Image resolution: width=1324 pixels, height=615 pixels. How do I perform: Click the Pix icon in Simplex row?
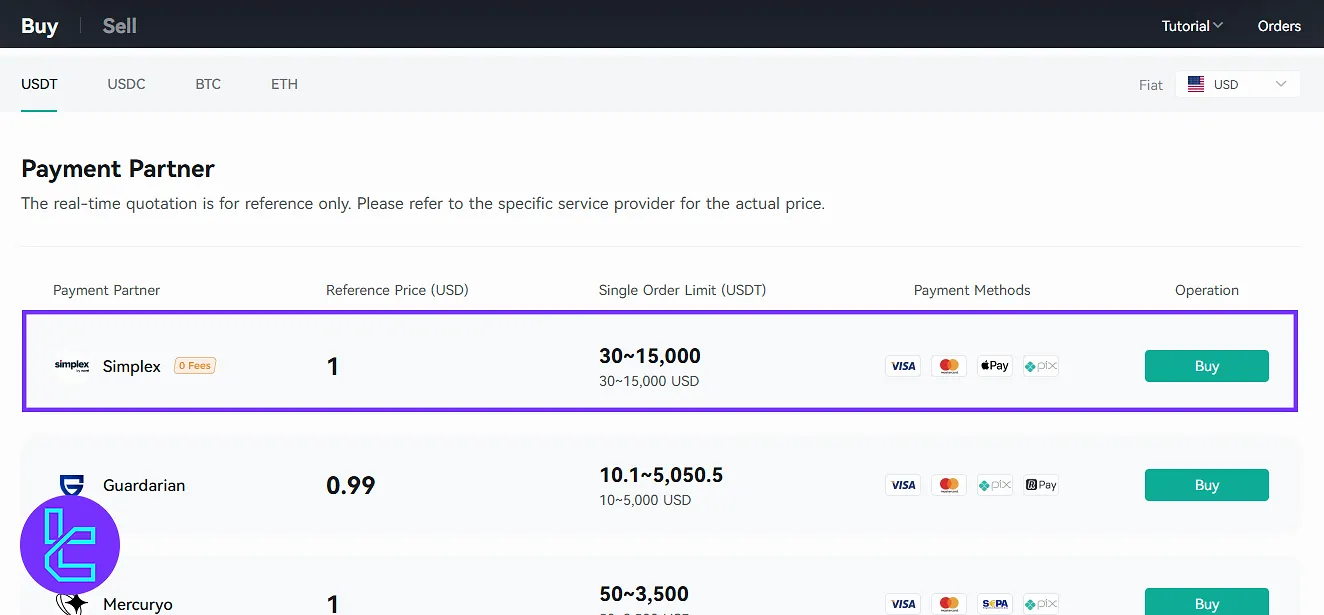coord(1041,366)
